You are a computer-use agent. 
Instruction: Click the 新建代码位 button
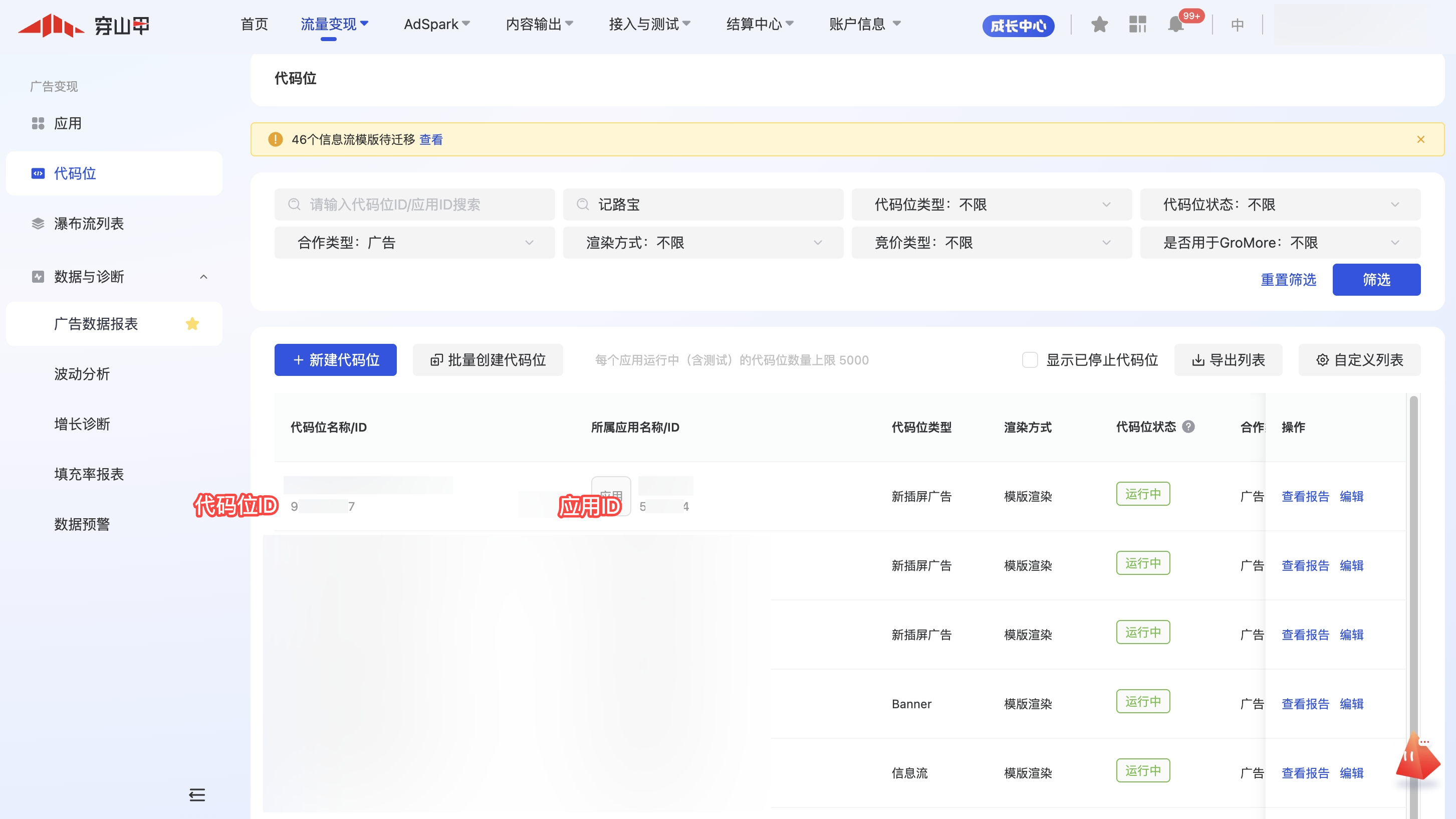pos(335,360)
